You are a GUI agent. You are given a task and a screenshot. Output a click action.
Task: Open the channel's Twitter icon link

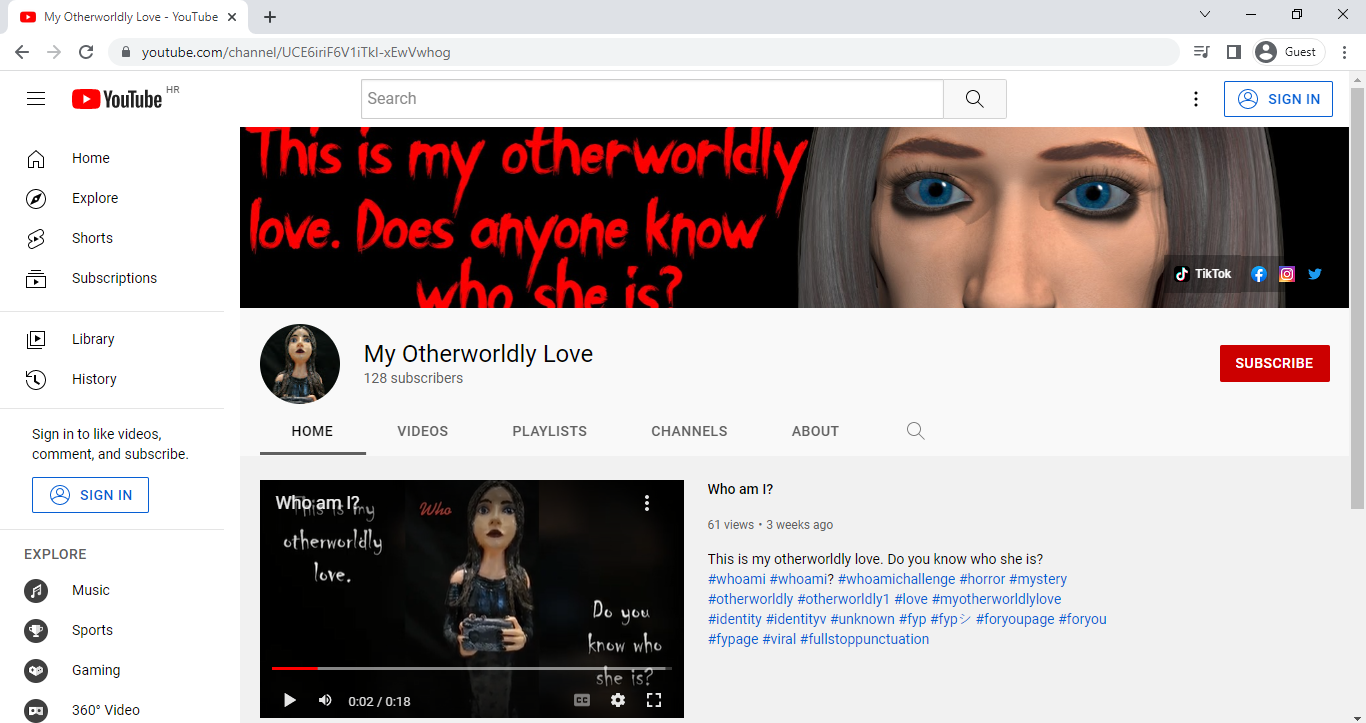1315,274
